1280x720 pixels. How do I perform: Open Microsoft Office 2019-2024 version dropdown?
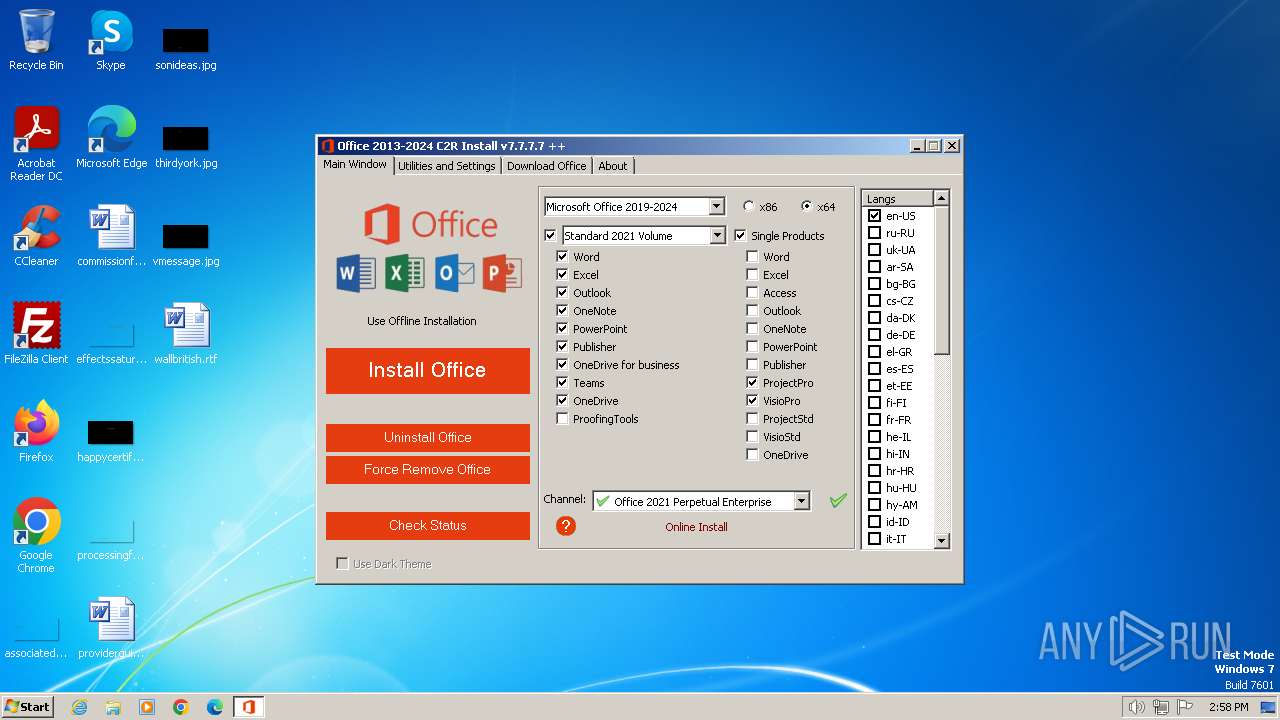click(x=716, y=206)
